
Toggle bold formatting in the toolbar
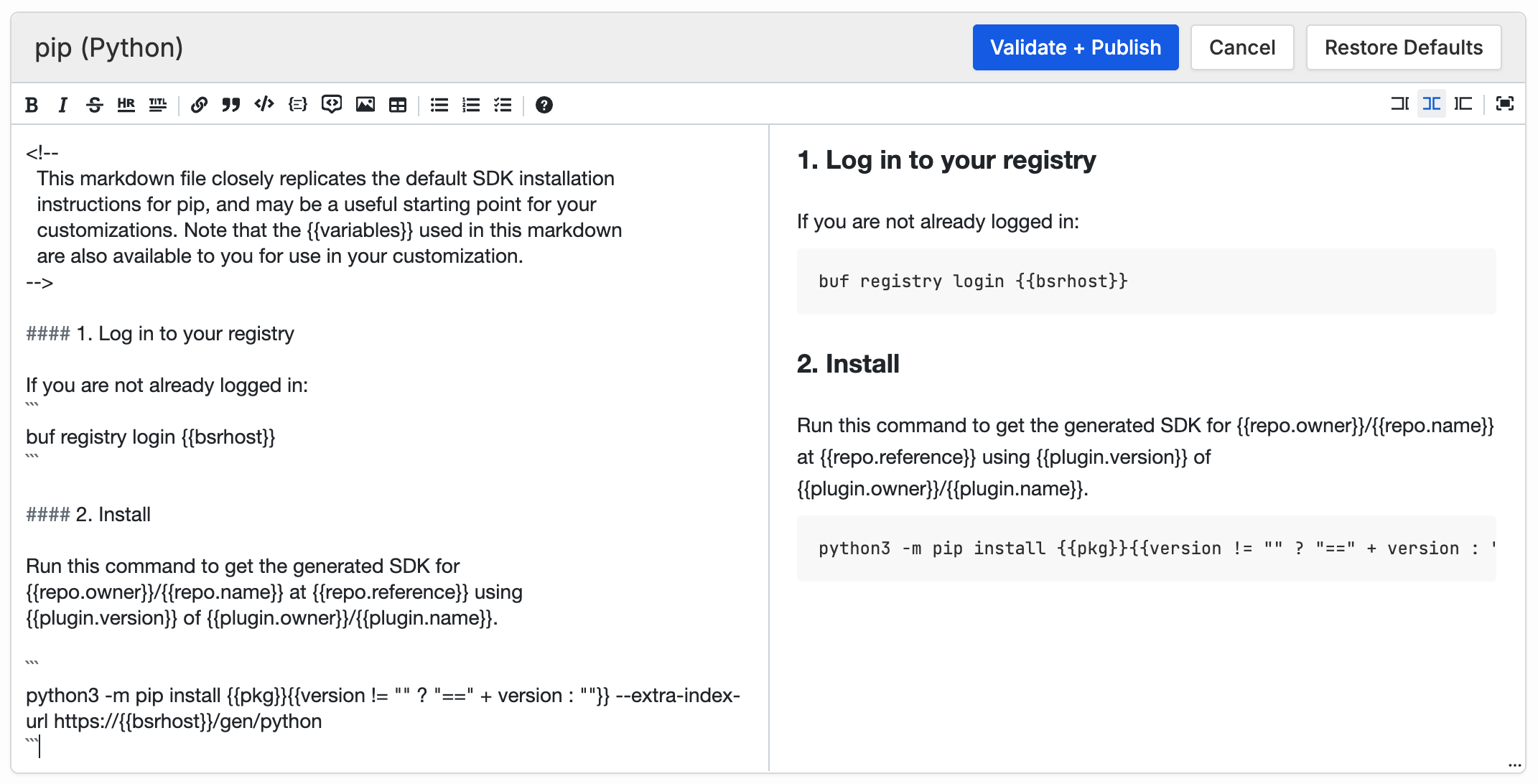(31, 105)
